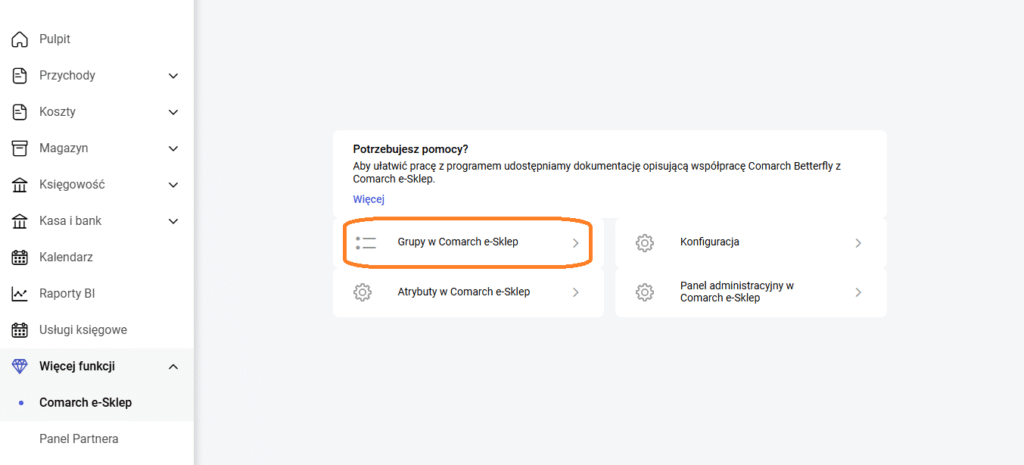The height and width of the screenshot is (465, 1024).
Task: Click the Pulpit home icon
Action: point(19,39)
